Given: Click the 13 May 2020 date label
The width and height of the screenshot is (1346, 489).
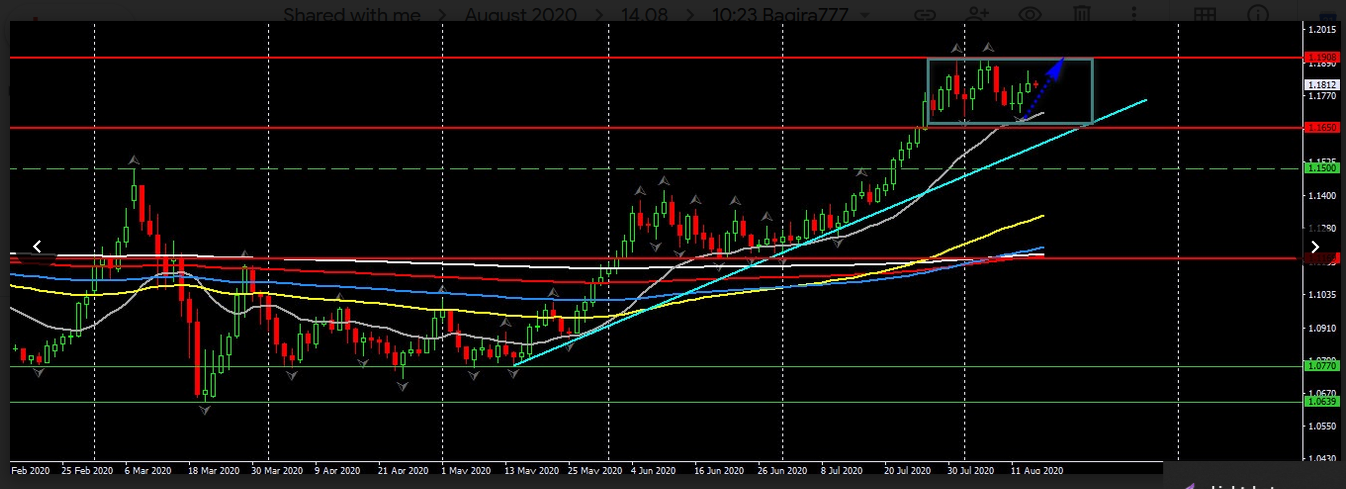Looking at the screenshot, I should (531, 469).
